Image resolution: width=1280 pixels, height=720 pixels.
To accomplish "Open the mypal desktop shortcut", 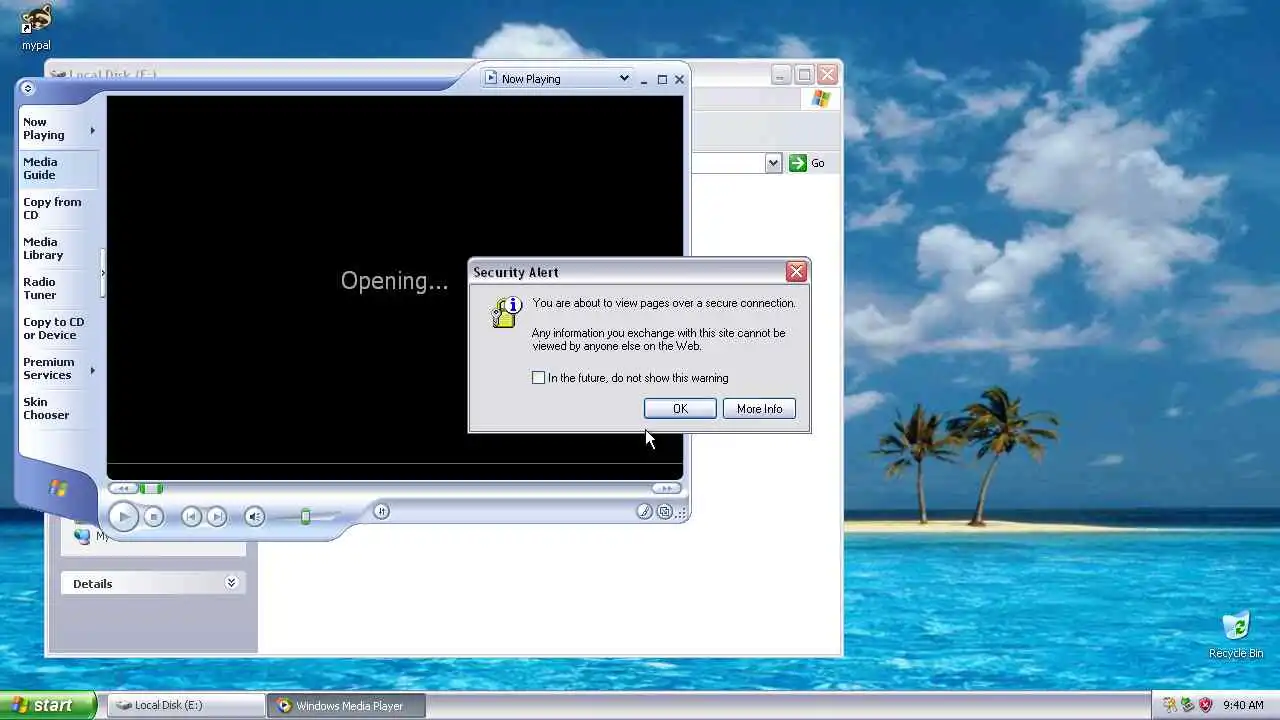I will (x=36, y=27).
